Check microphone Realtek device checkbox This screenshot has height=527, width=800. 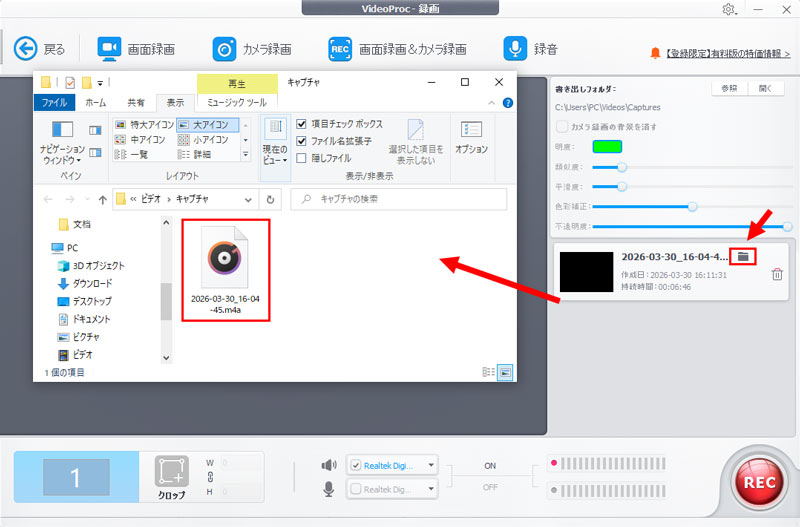click(x=356, y=489)
